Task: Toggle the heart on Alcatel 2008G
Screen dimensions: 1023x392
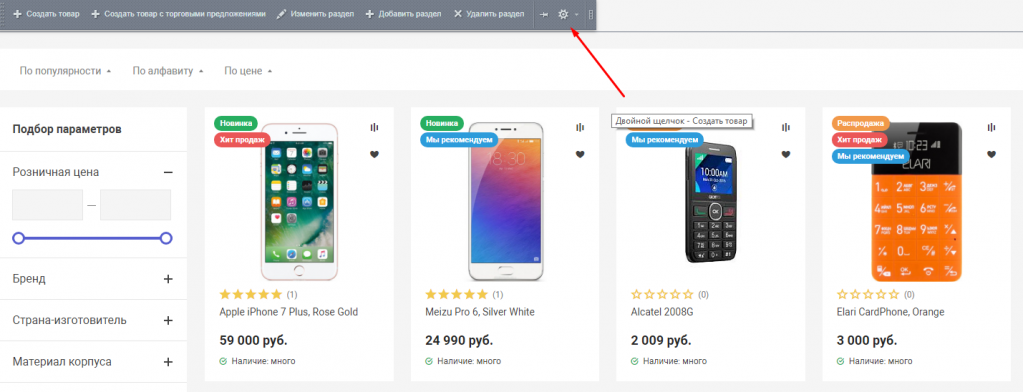Action: (786, 155)
